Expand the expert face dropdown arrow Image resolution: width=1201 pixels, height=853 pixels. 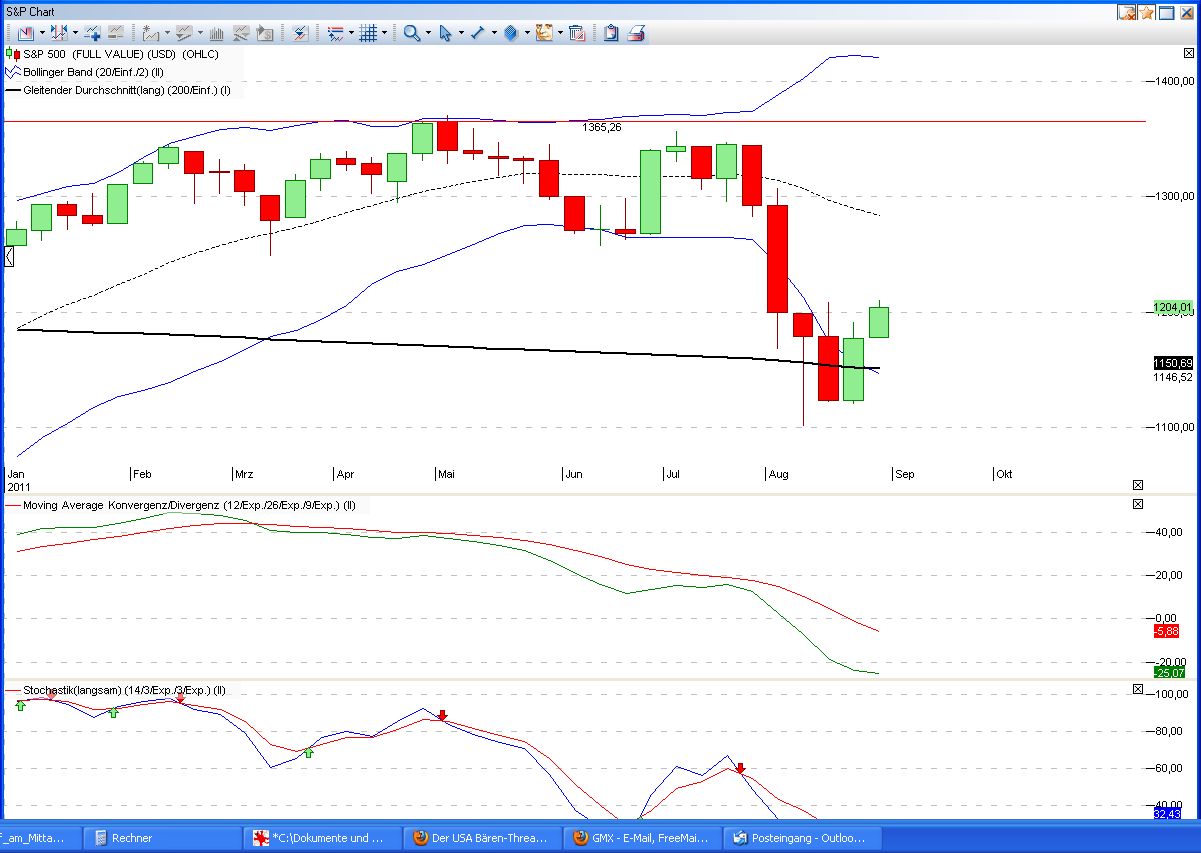click(x=560, y=33)
